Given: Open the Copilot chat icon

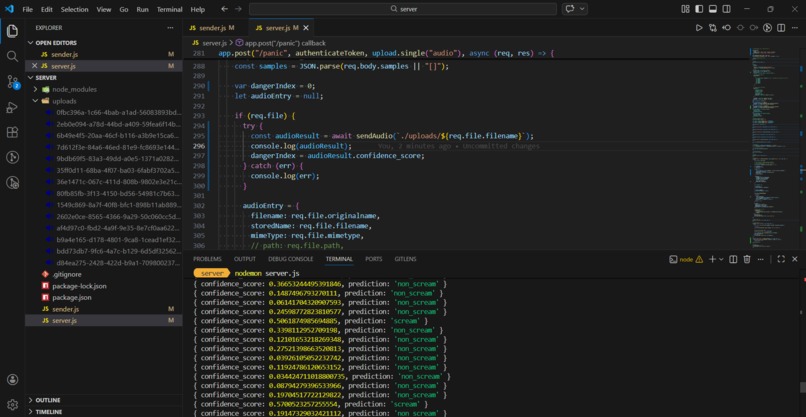Looking at the screenshot, I should point(570,9).
